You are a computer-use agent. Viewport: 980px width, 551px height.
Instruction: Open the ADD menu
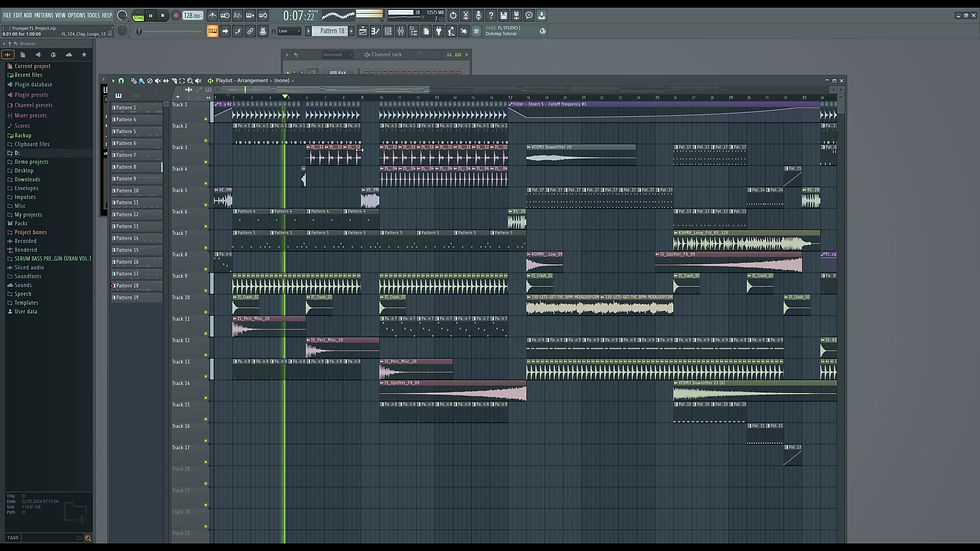pyautogui.click(x=28, y=15)
